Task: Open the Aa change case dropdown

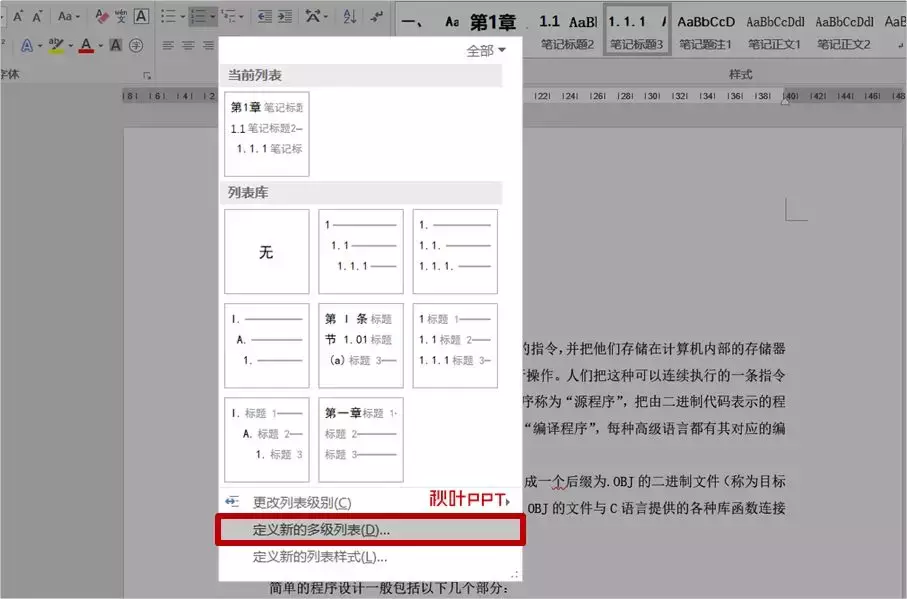Action: coord(68,16)
